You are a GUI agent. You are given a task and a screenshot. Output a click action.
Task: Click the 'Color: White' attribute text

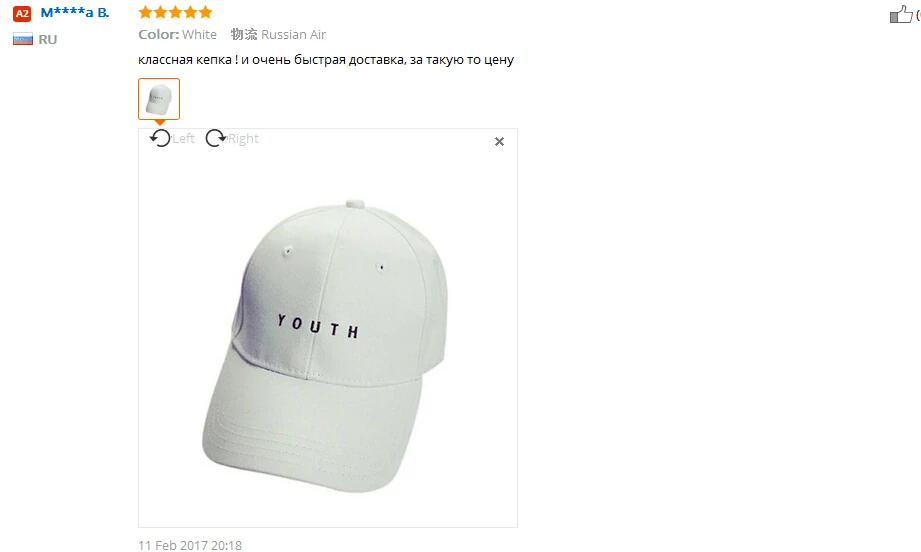click(x=177, y=35)
